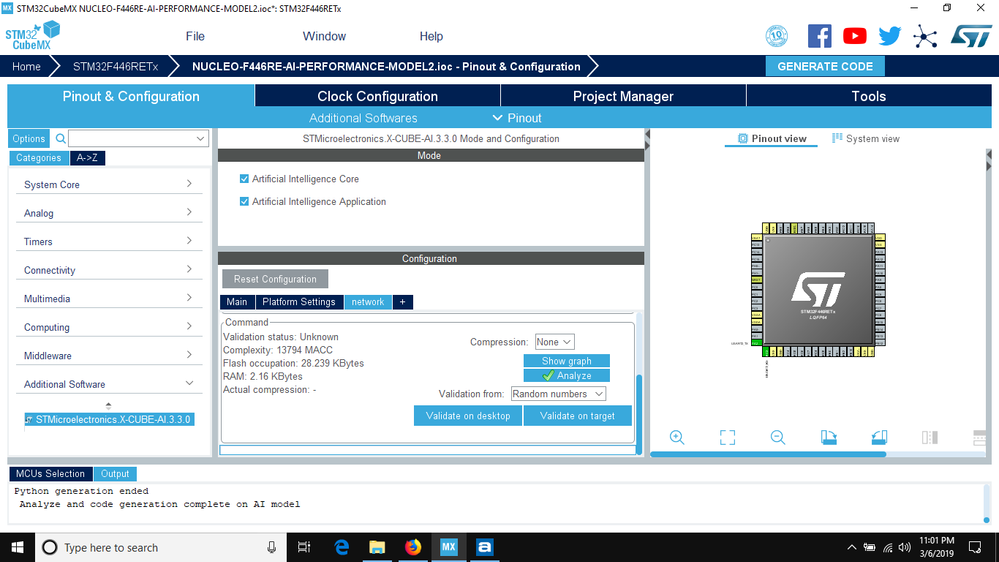Click the 10 years anniversary badge
The width and height of the screenshot is (999, 562).
(x=777, y=36)
